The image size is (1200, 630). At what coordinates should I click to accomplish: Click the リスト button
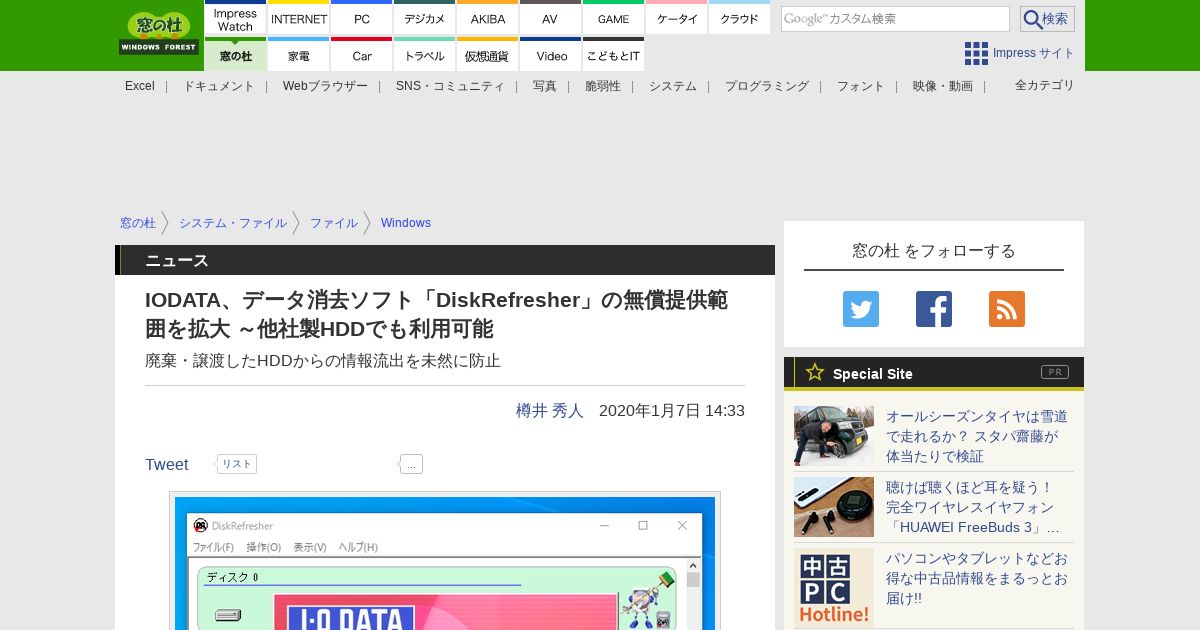[237, 464]
